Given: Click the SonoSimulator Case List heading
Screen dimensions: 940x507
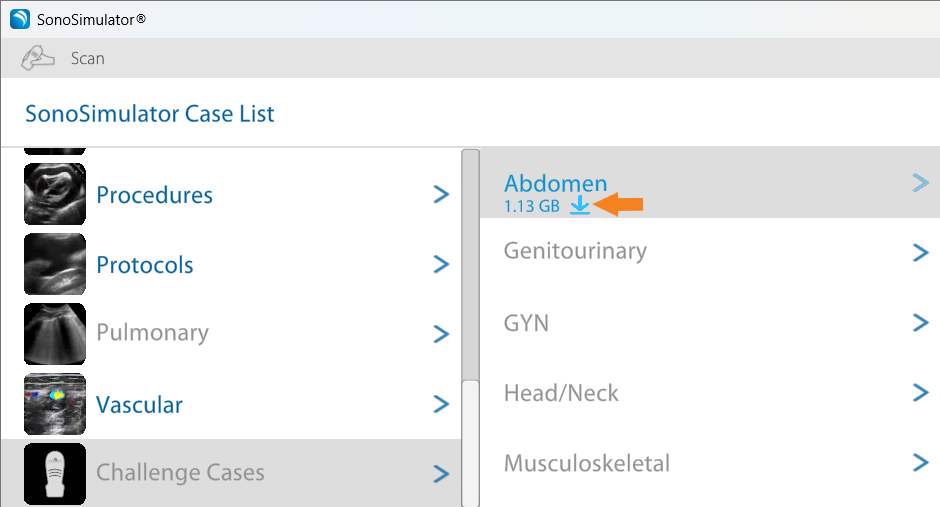Looking at the screenshot, I should [150, 113].
